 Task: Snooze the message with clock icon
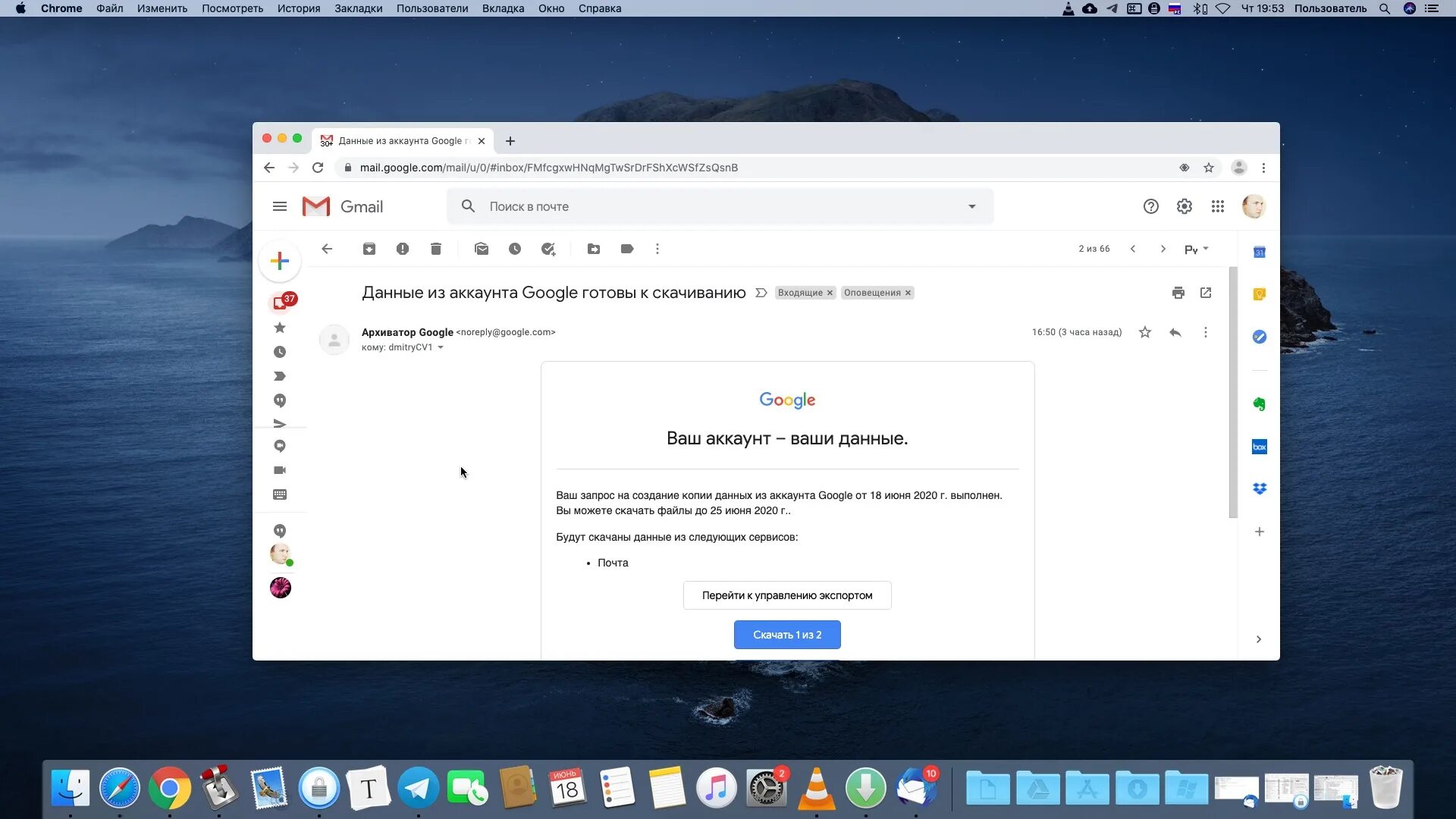(515, 249)
